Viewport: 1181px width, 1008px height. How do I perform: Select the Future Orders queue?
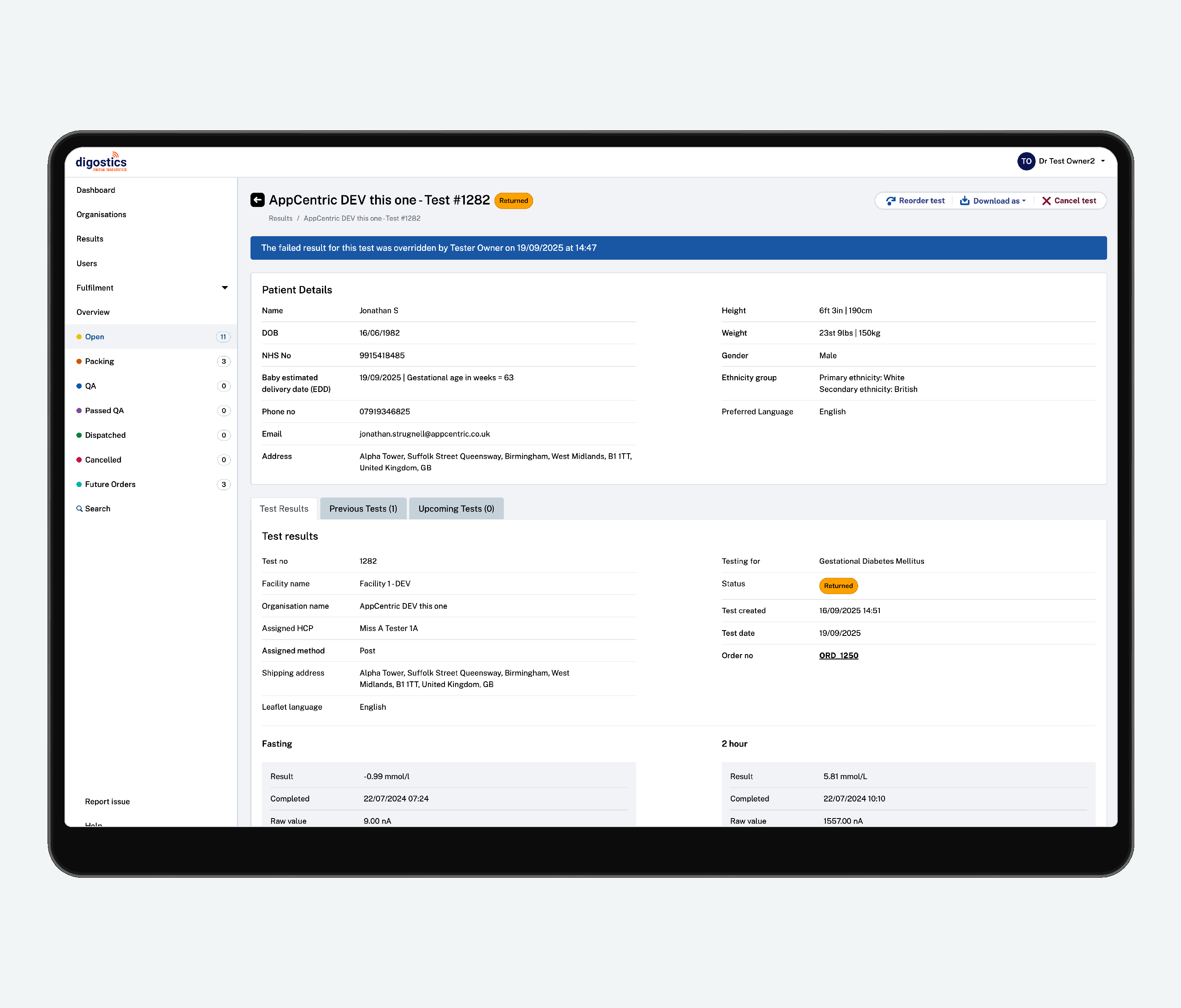(110, 485)
